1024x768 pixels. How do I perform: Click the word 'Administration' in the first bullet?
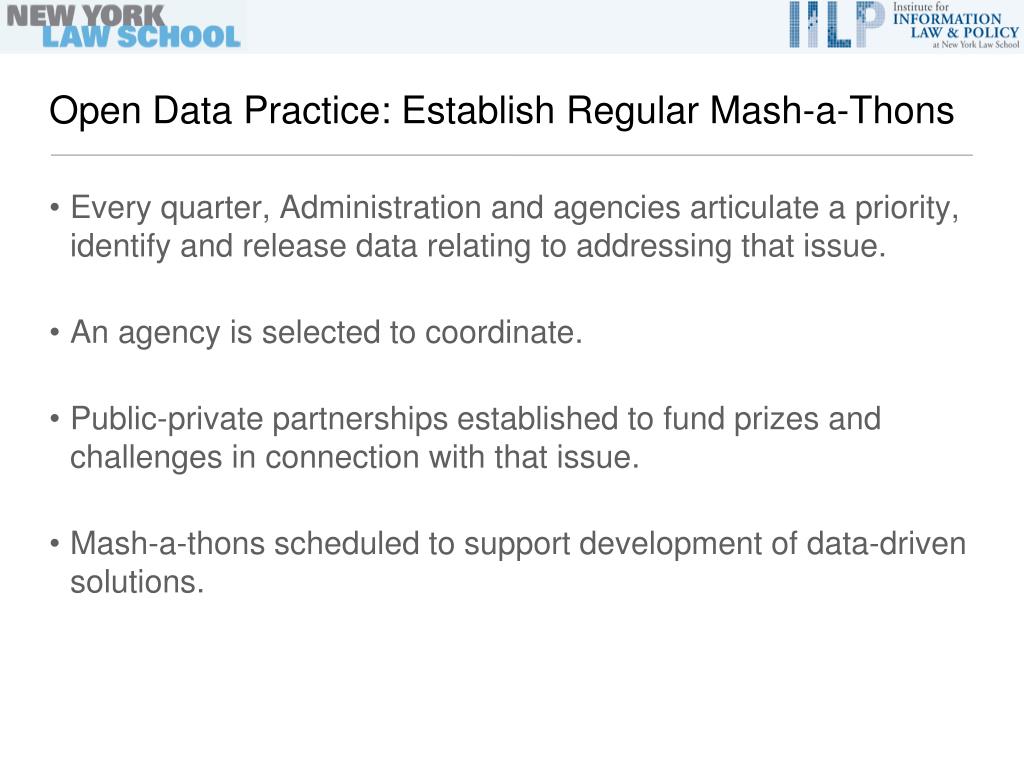381,208
